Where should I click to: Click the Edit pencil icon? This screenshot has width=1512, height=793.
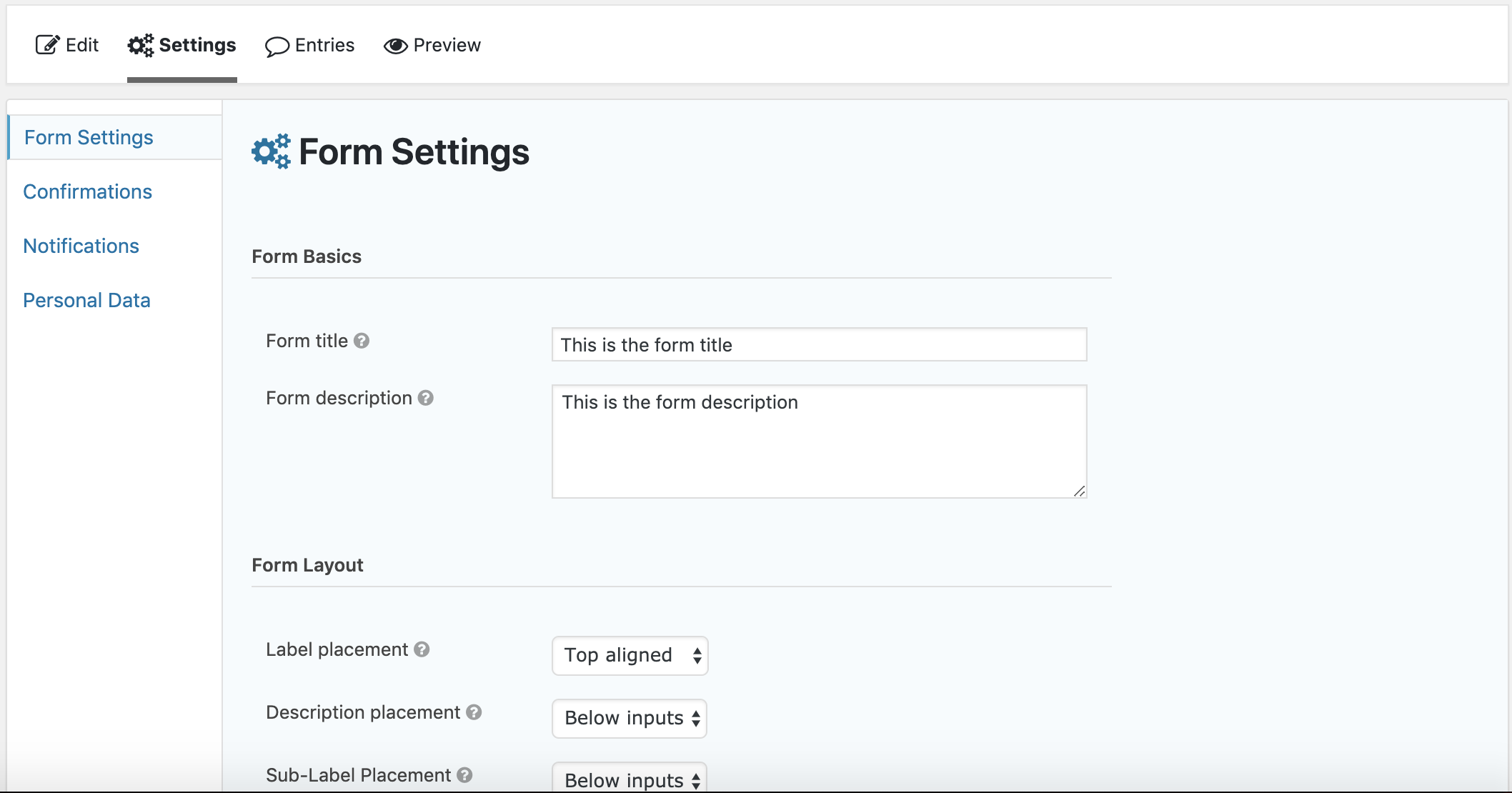[45, 44]
